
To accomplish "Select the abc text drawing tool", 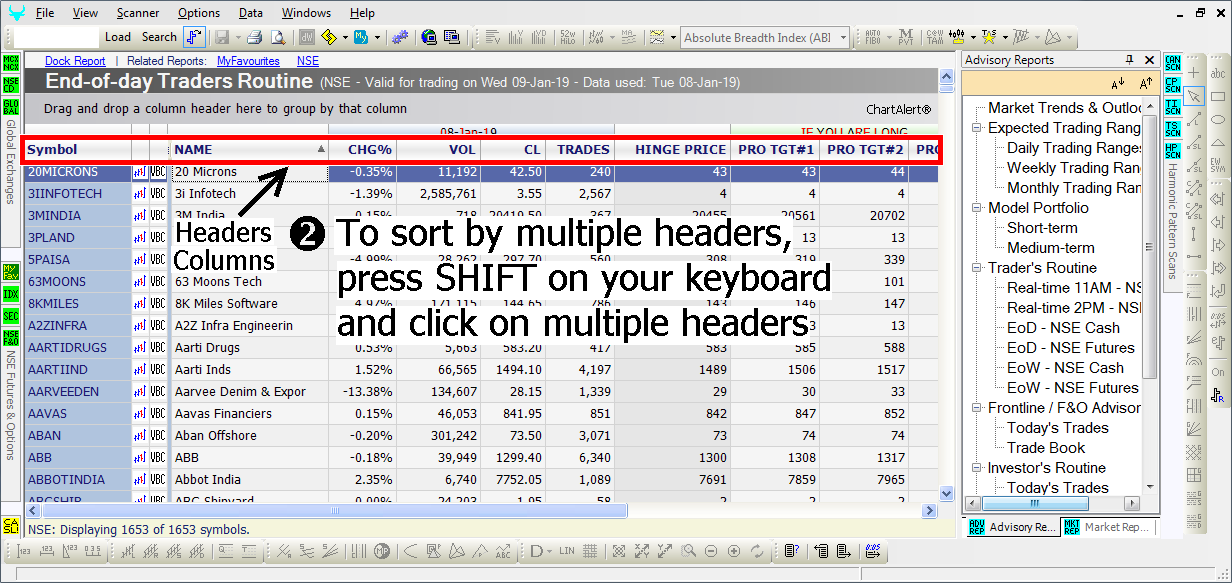I will point(1218,73).
